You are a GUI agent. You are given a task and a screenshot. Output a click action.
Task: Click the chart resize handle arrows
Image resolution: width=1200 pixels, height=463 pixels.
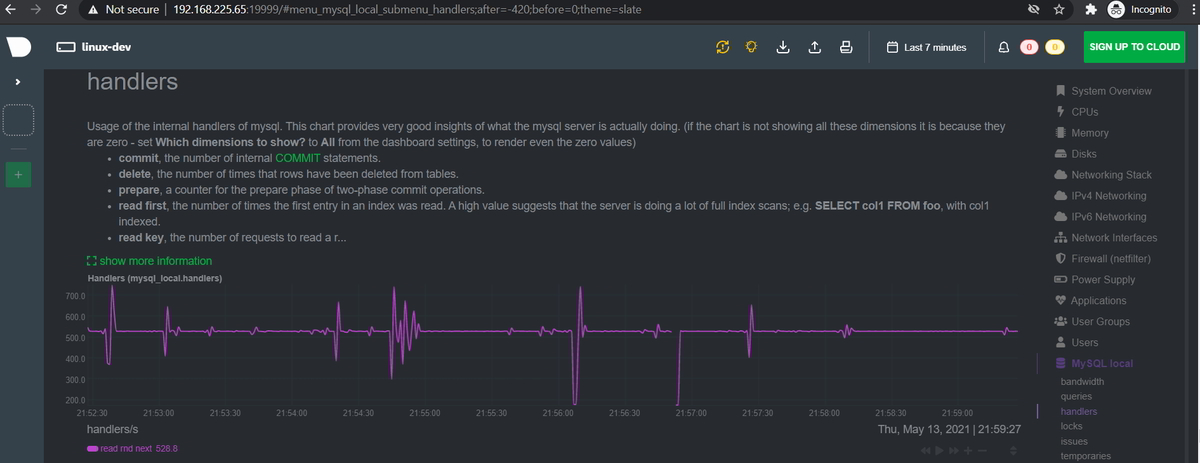pos(1013,452)
